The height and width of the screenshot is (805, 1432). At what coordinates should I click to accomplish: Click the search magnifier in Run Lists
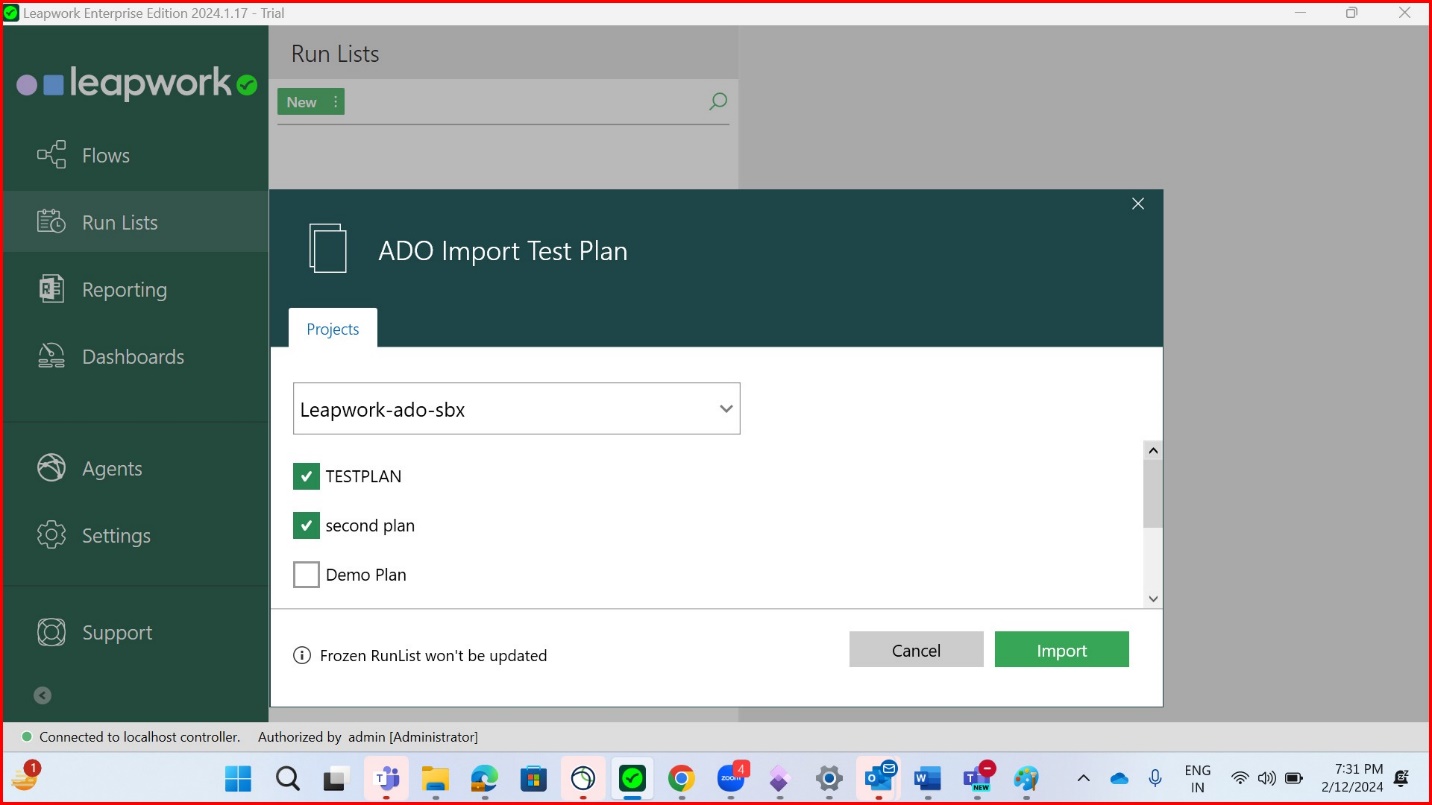point(716,101)
